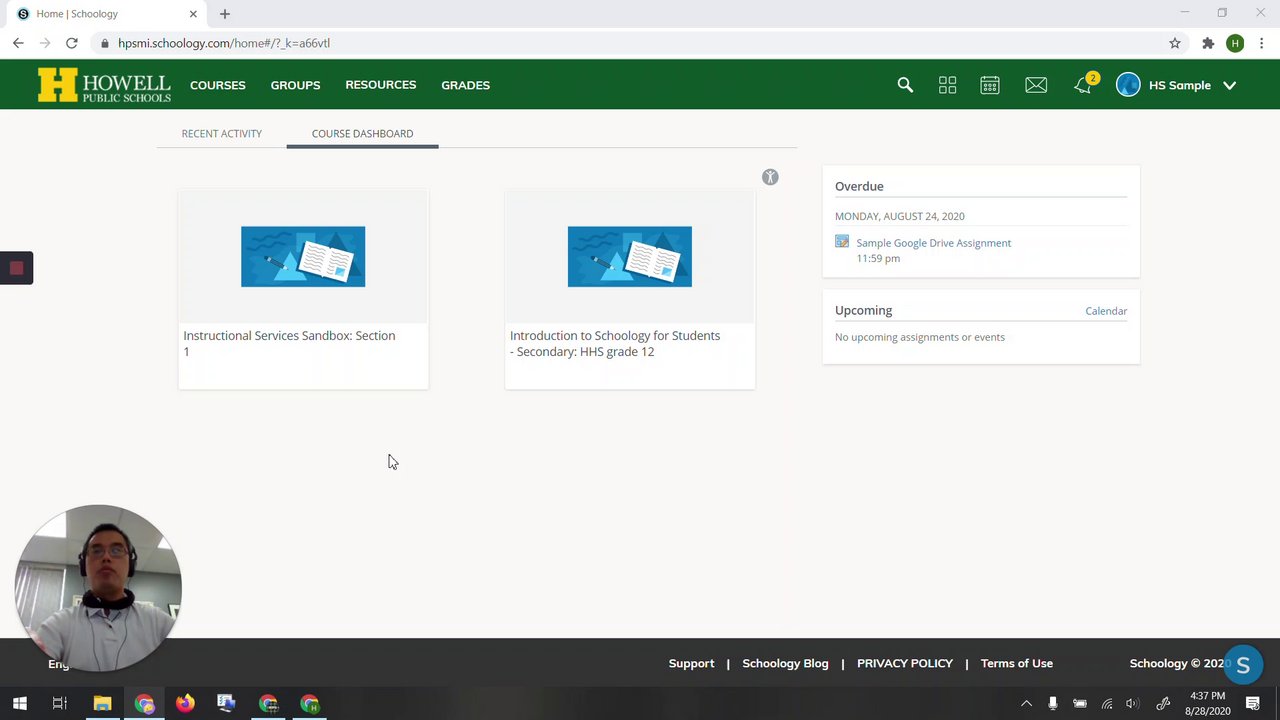The image size is (1280, 720).
Task: Launch Firefox from the taskbar
Action: 185,704
